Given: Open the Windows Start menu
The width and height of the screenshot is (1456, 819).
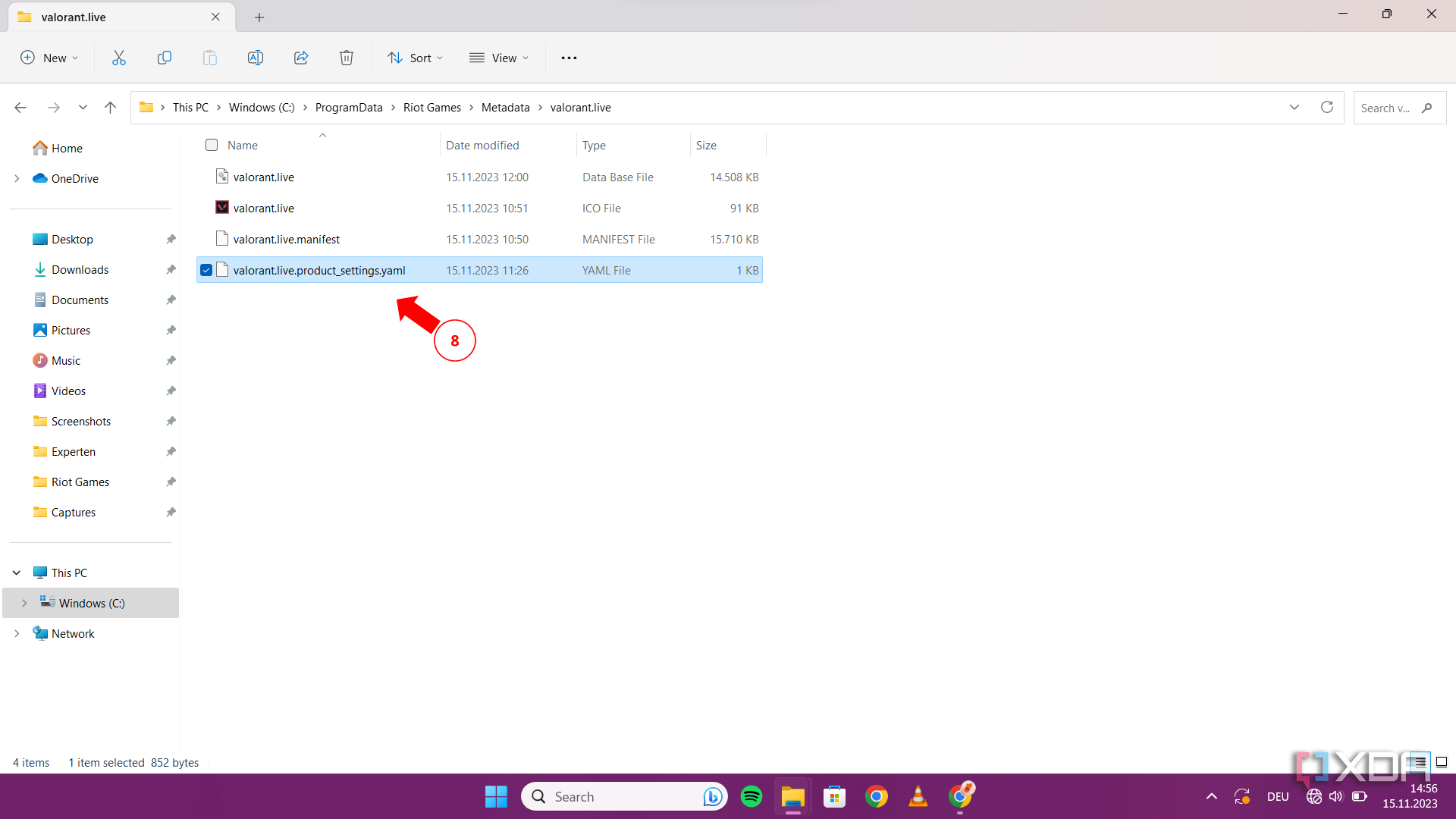Looking at the screenshot, I should pyautogui.click(x=496, y=796).
